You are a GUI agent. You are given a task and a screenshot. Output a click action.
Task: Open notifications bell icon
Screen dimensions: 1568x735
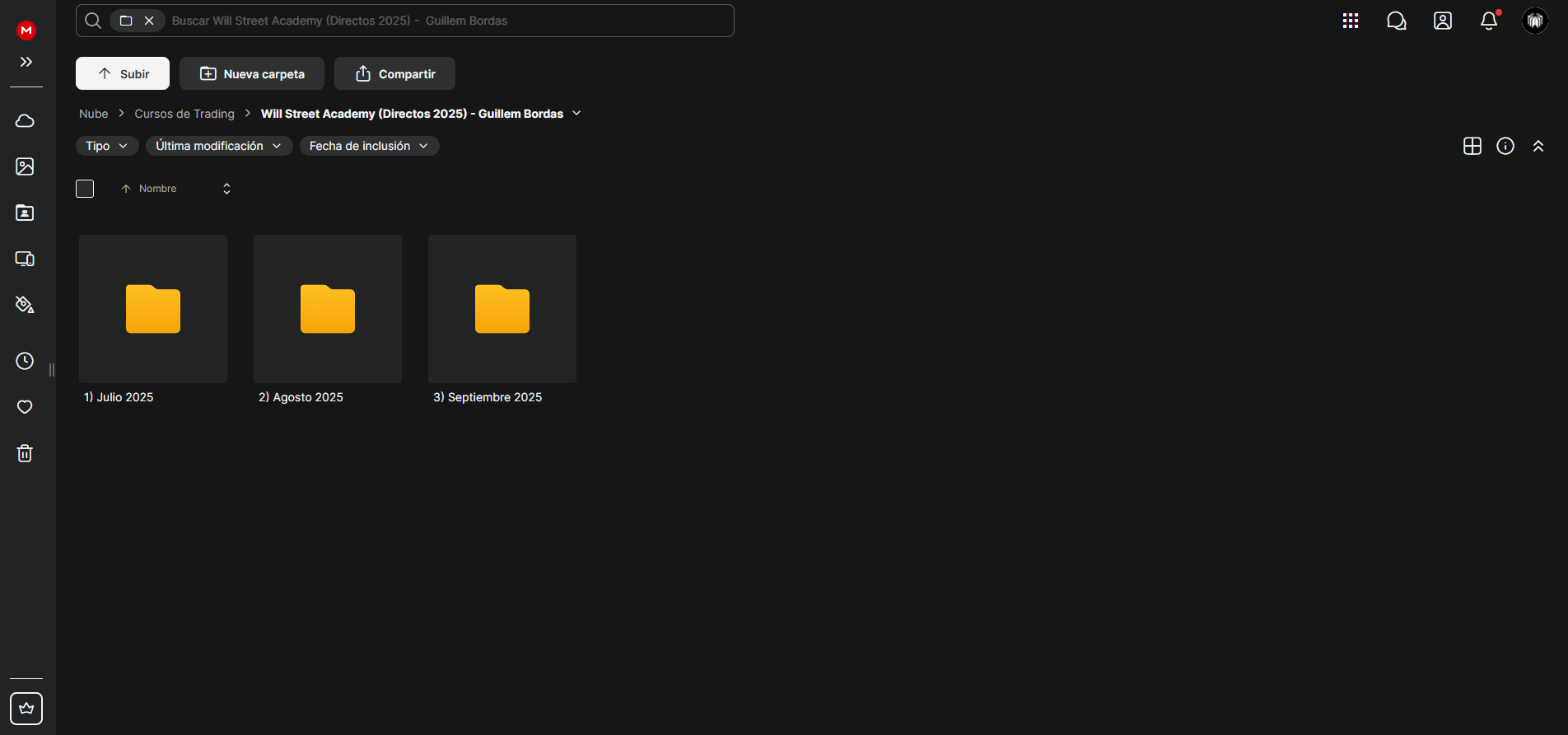coord(1489,21)
